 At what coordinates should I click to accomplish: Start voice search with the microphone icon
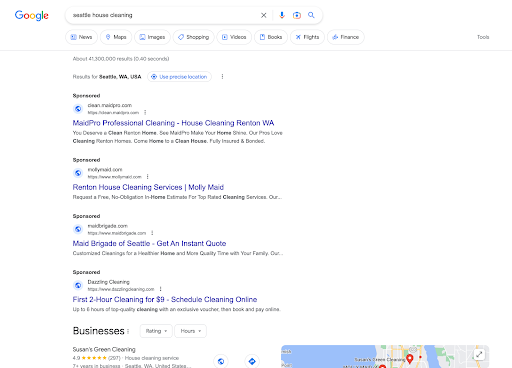[282, 15]
